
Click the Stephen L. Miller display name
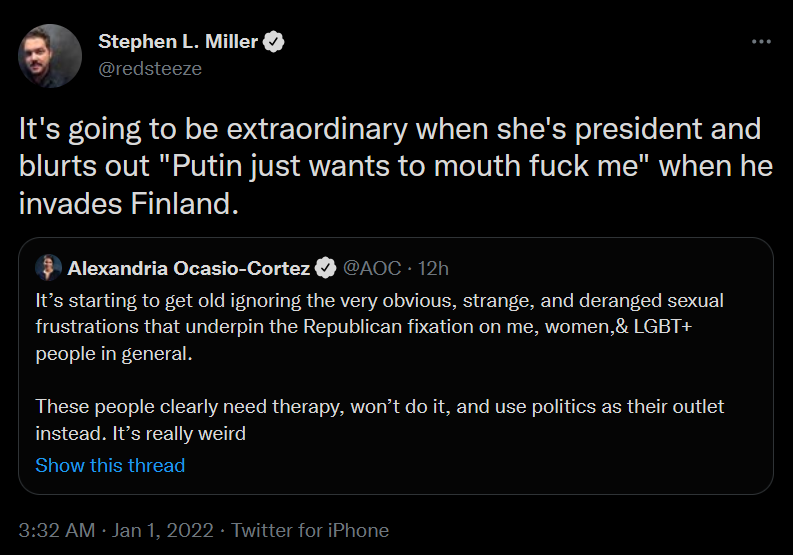click(178, 42)
